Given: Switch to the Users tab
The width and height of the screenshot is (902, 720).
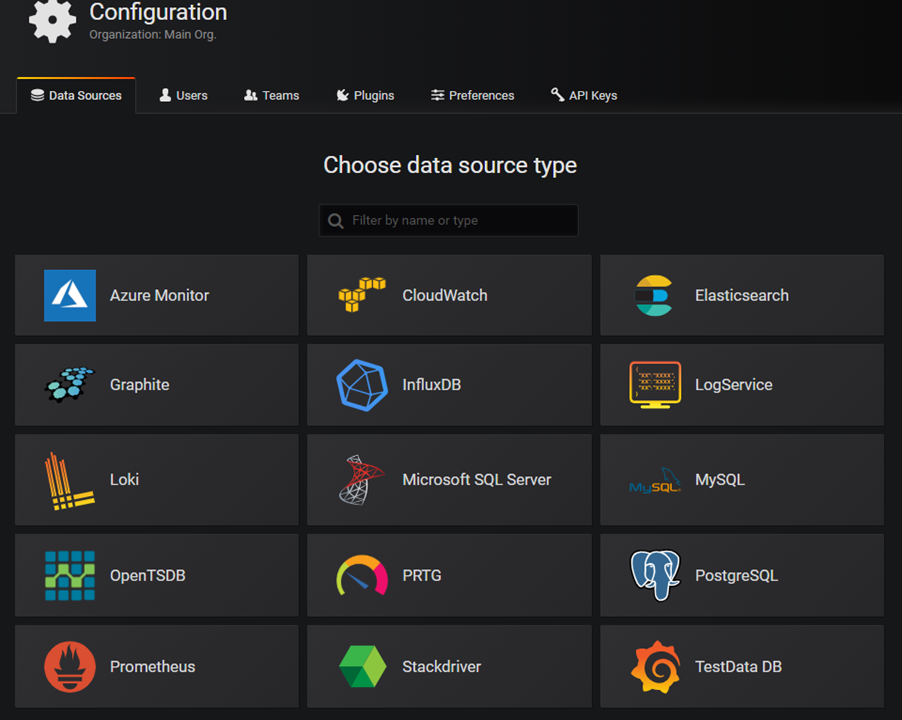Looking at the screenshot, I should click(183, 95).
